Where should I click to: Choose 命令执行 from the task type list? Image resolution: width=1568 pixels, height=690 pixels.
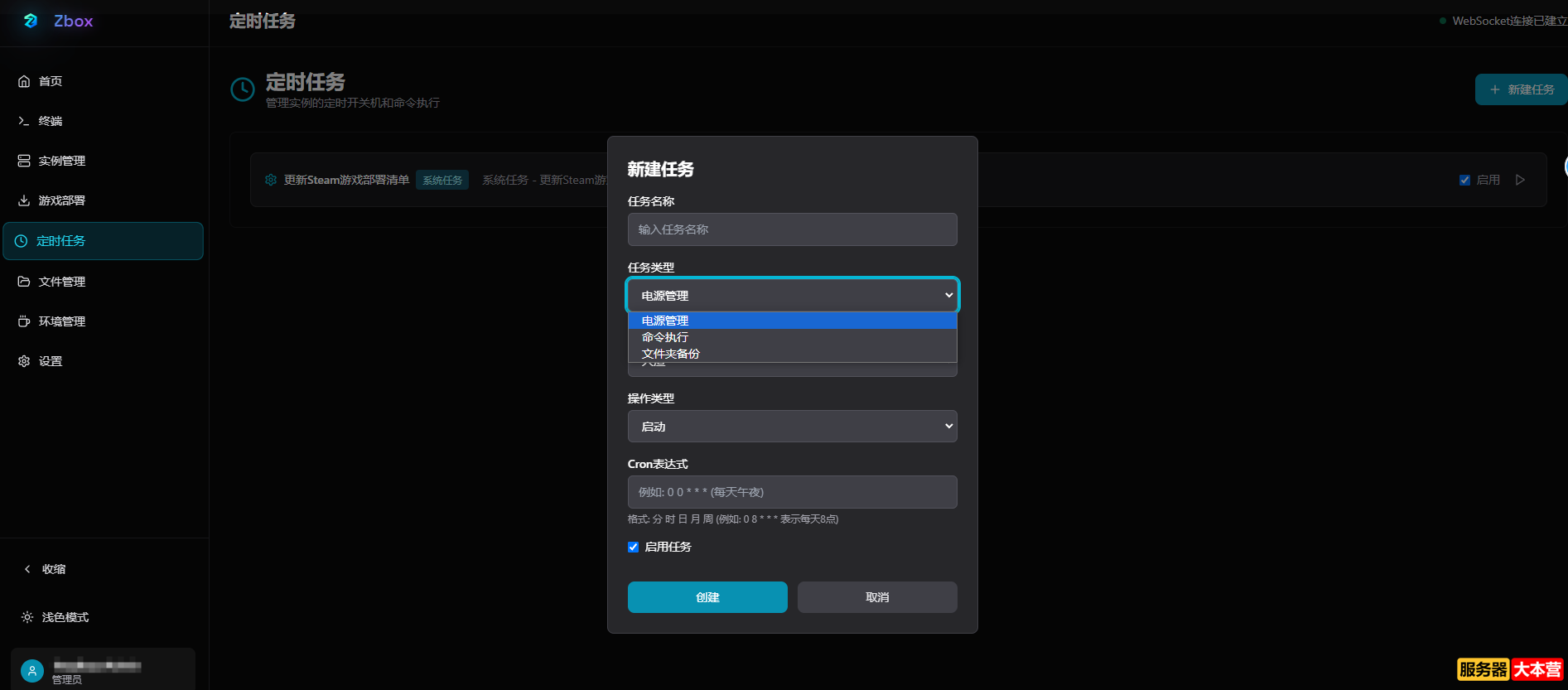pos(793,337)
